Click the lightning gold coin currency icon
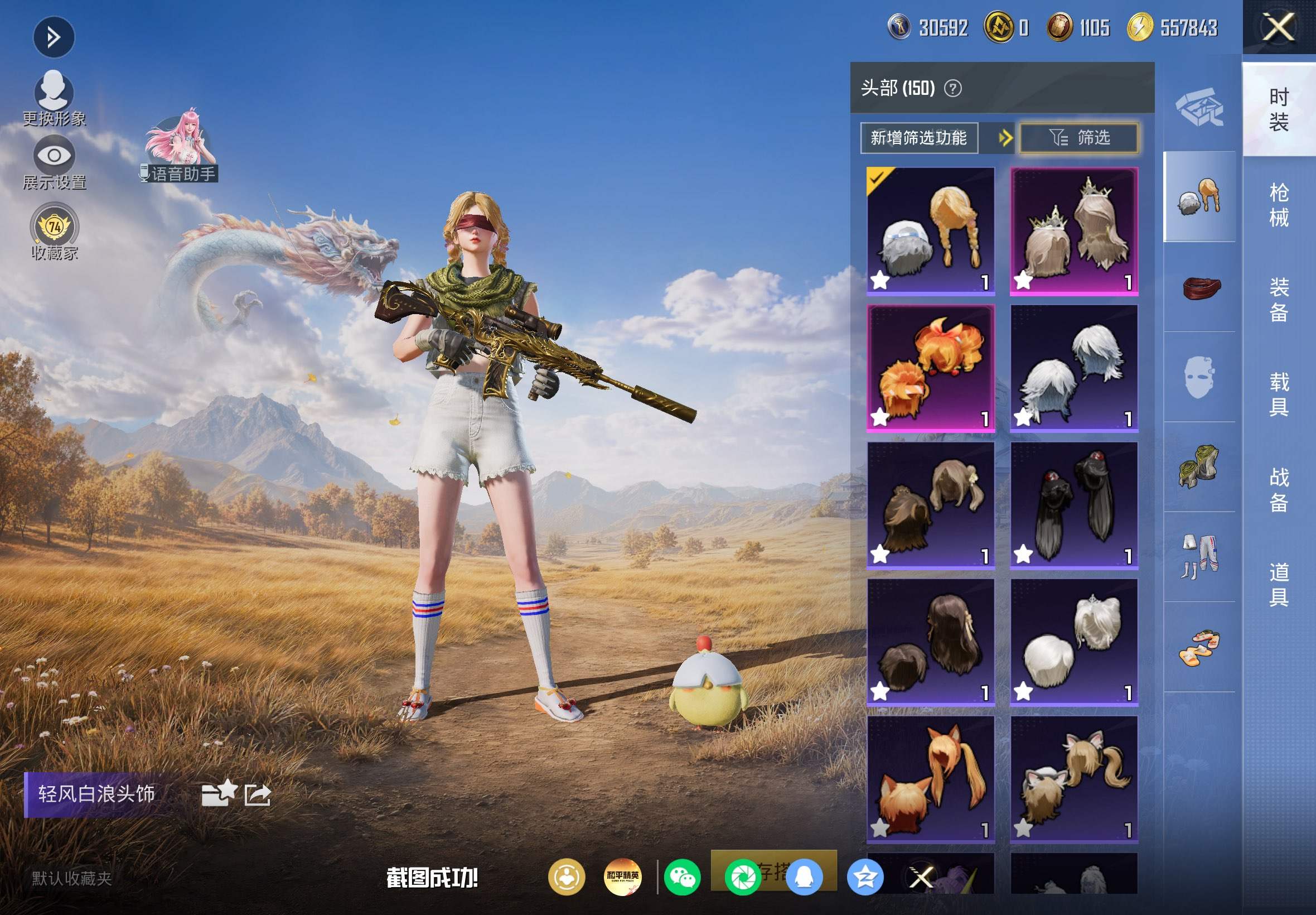This screenshot has height=915, width=1316. tap(1140, 27)
